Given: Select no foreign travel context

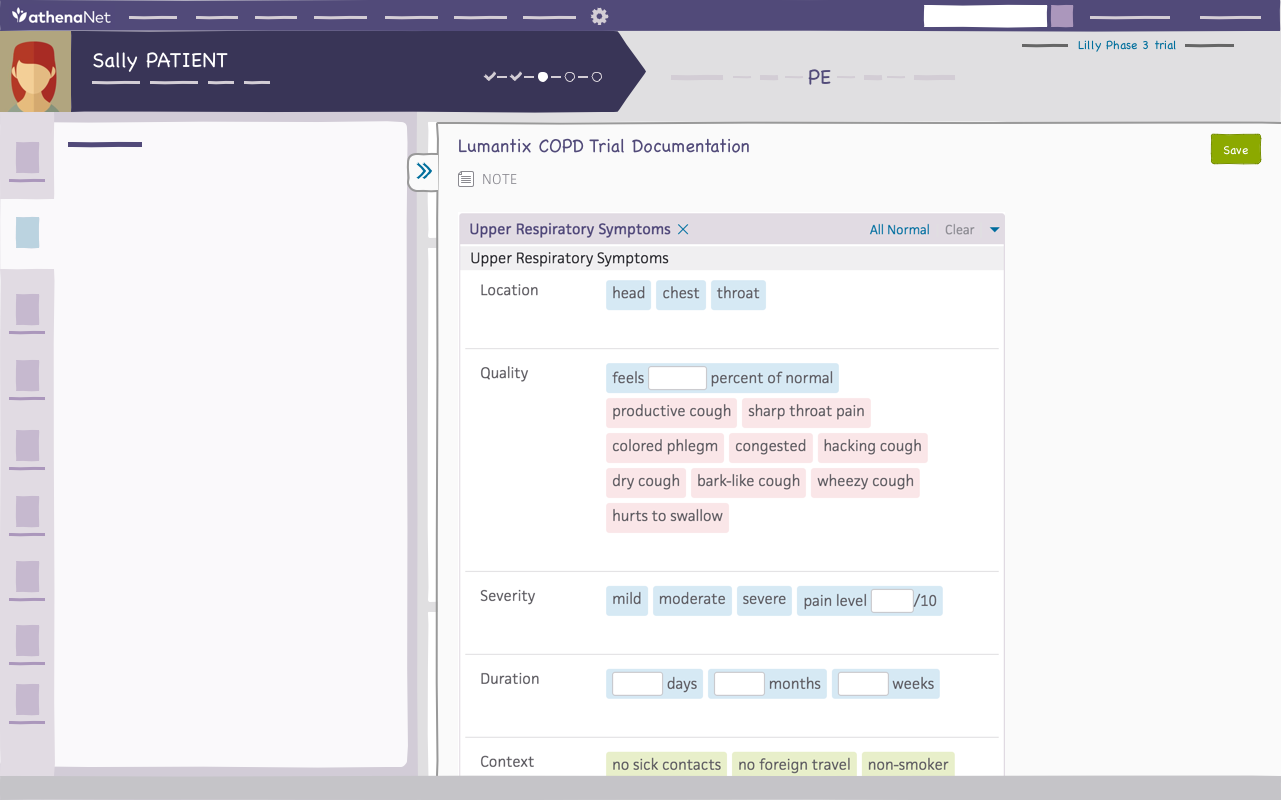Looking at the screenshot, I should 794,764.
